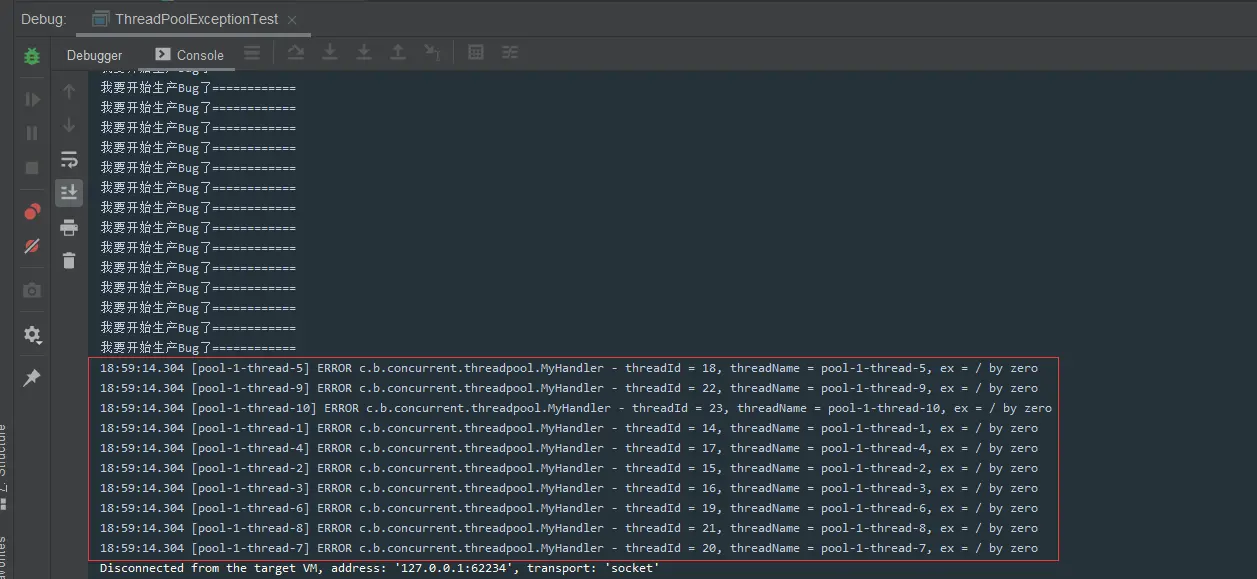This screenshot has height=579, width=1257.
Task: Click Trace Current Stream Chain icon
Action: click(510, 52)
